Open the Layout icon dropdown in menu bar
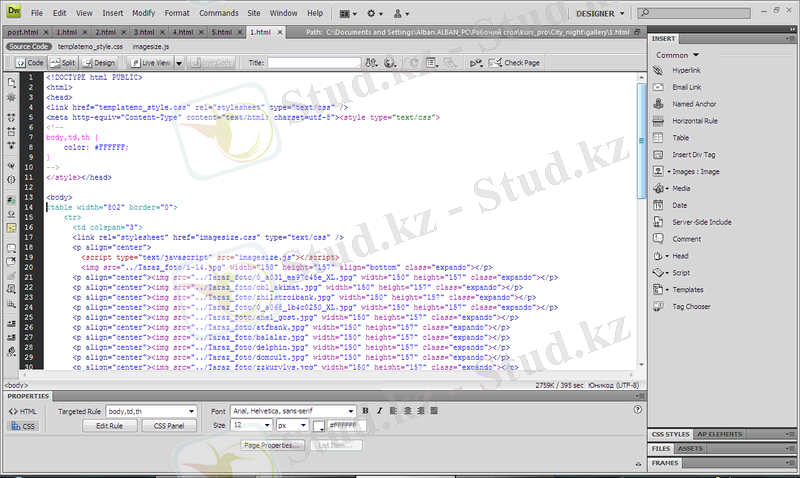 coord(348,14)
